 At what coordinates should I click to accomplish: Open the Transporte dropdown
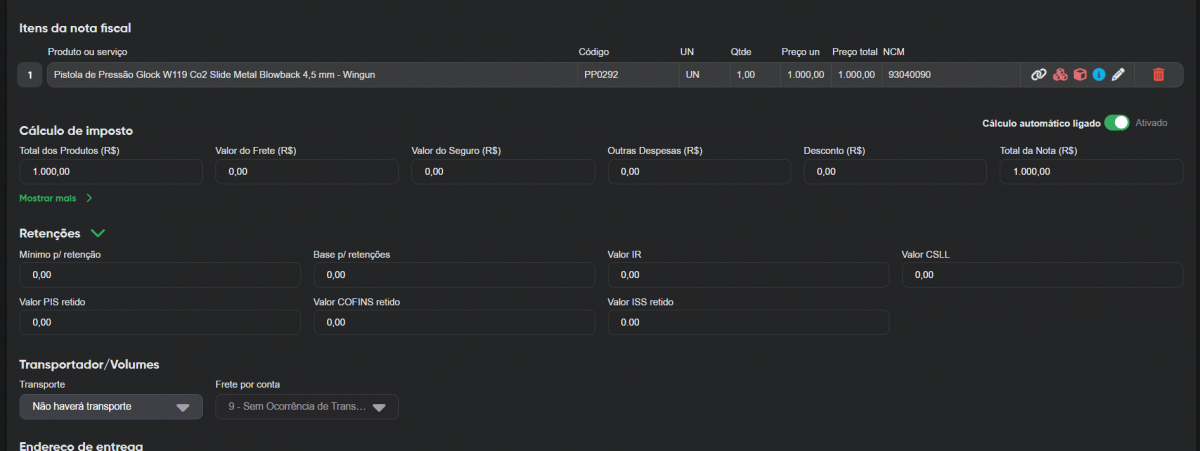[x=111, y=406]
